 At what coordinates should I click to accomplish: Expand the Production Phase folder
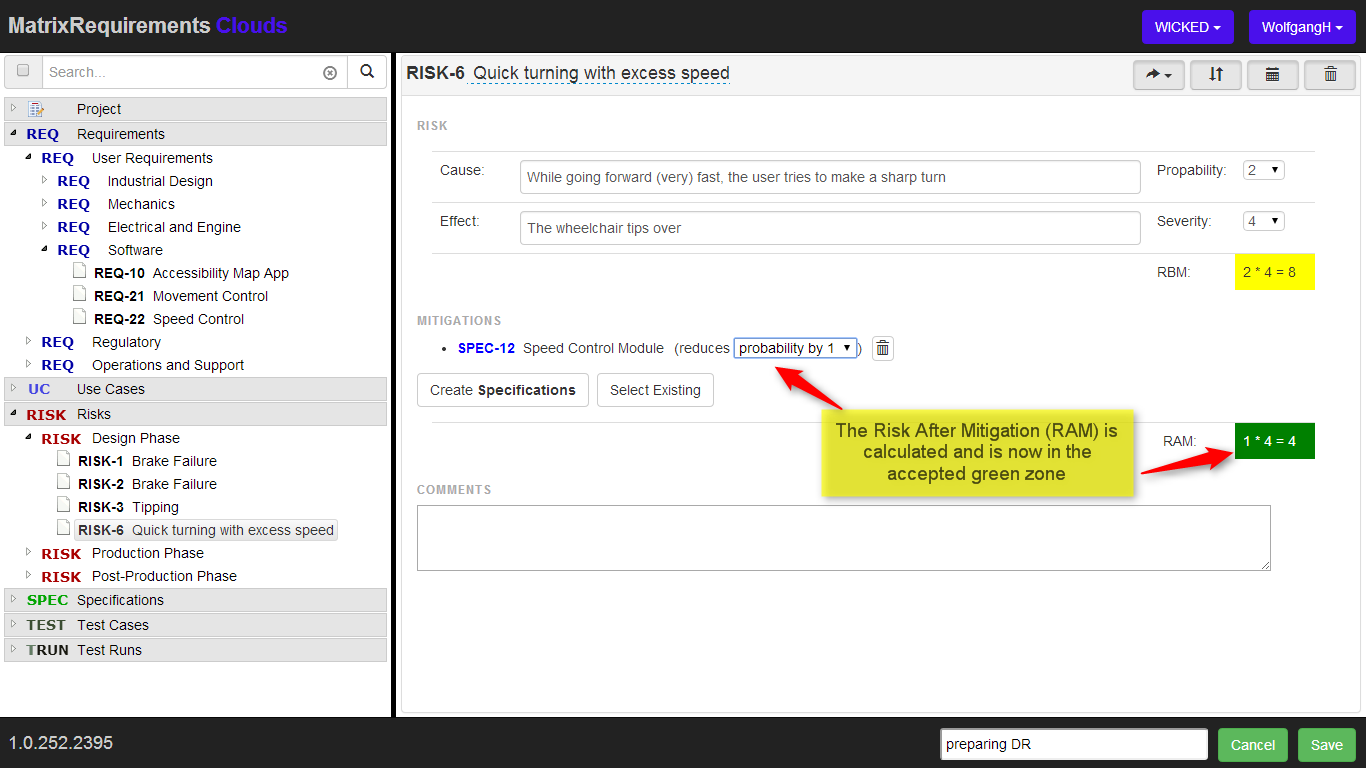point(28,552)
